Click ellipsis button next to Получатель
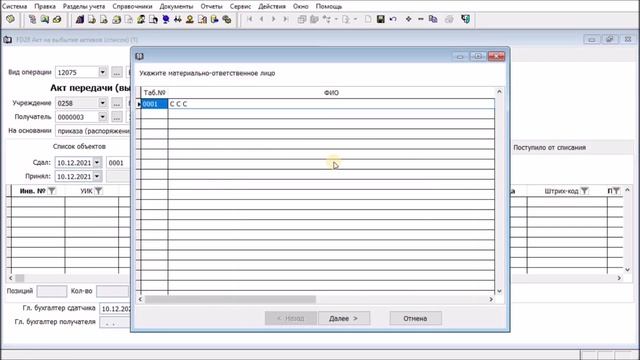 (117, 117)
